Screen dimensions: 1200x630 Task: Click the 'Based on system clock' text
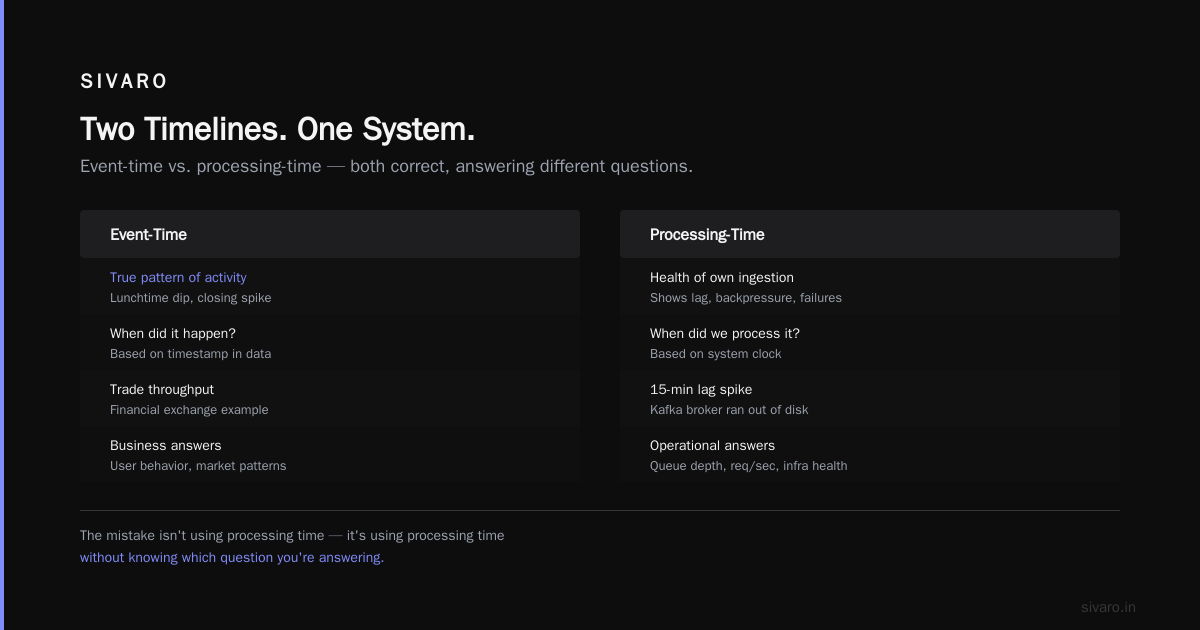(x=716, y=354)
